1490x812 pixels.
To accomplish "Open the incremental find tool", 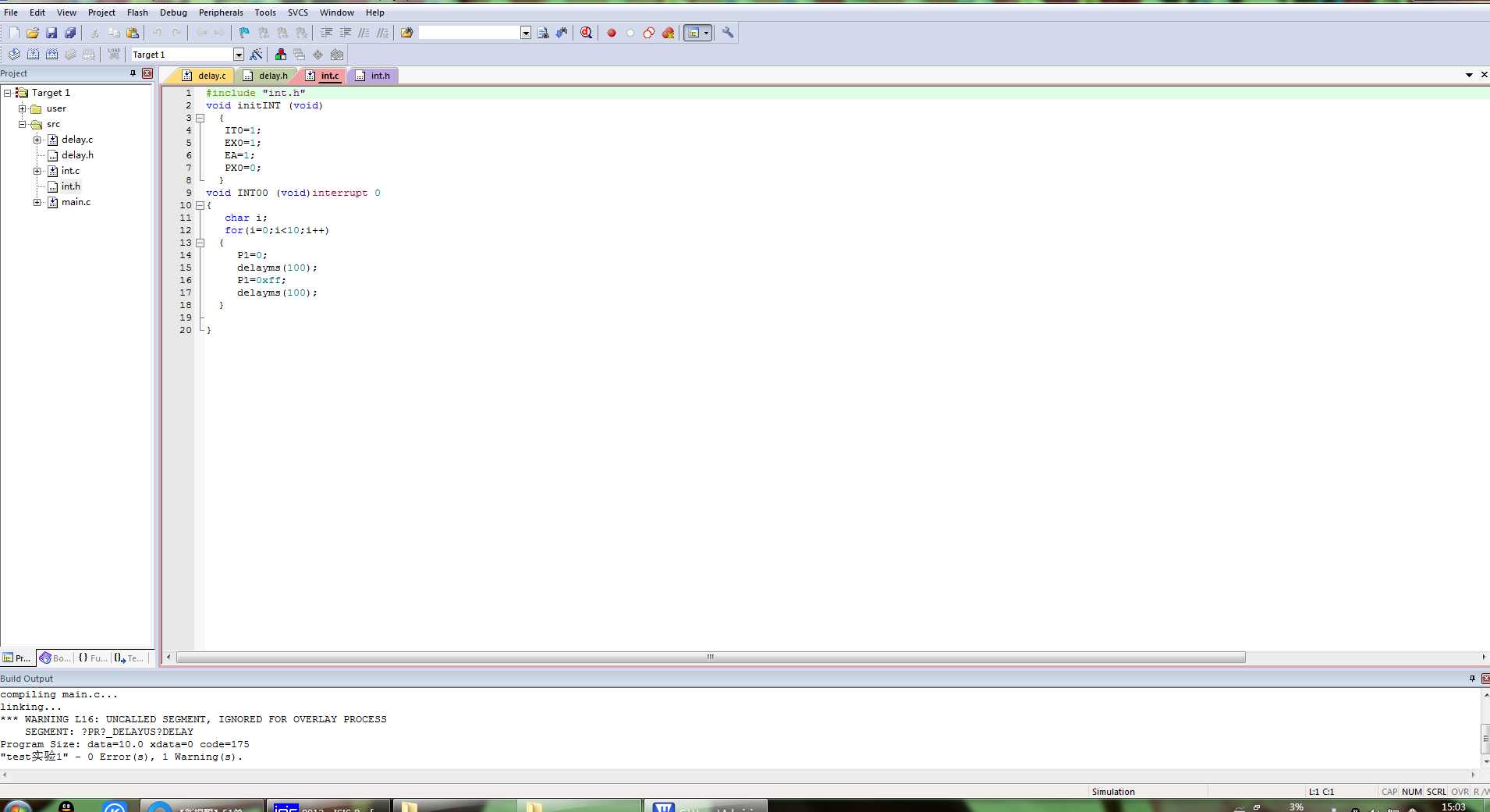I will 562,33.
